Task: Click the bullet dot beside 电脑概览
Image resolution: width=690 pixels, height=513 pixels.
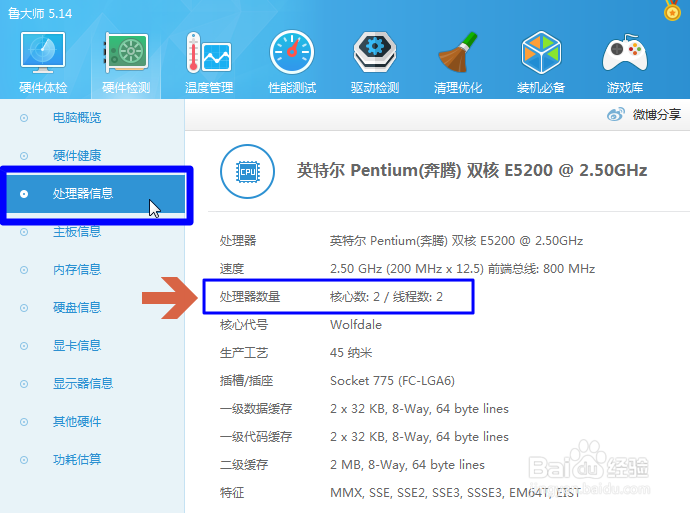Action: [24, 118]
